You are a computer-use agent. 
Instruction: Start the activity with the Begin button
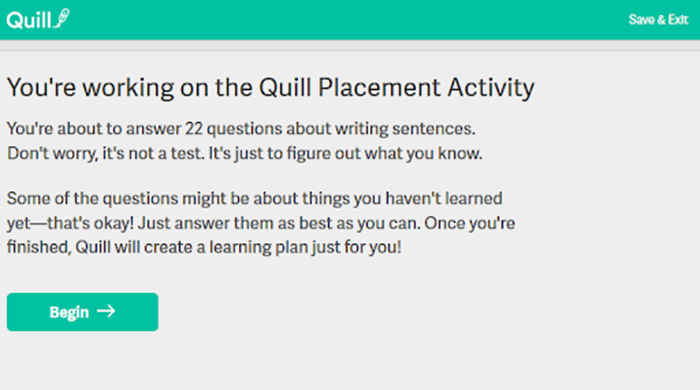click(x=83, y=312)
